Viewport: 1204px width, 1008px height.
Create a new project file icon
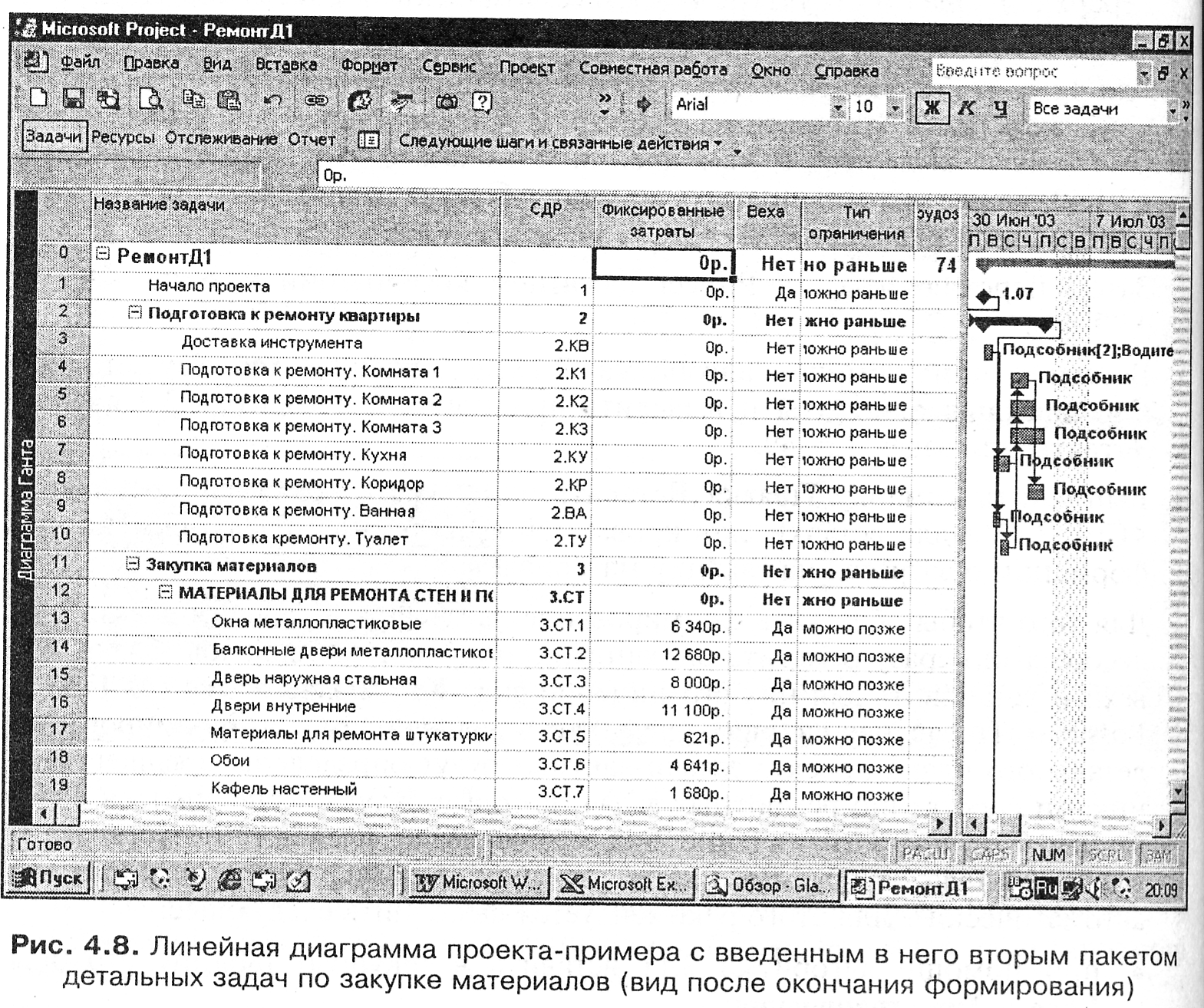38,99
